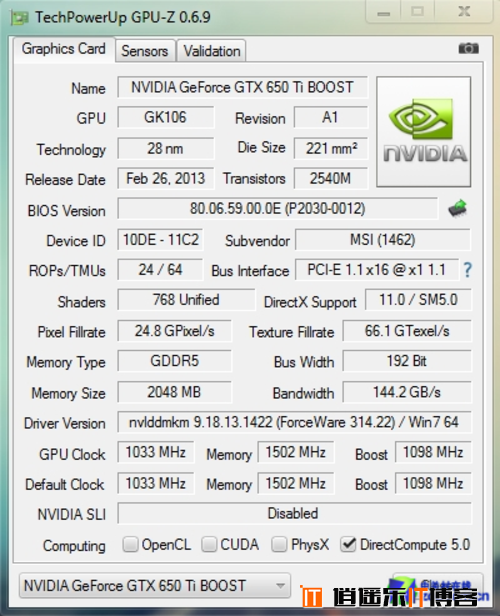Toggle the CUDA checkbox
Screen dimensions: 500x616
point(209,544)
